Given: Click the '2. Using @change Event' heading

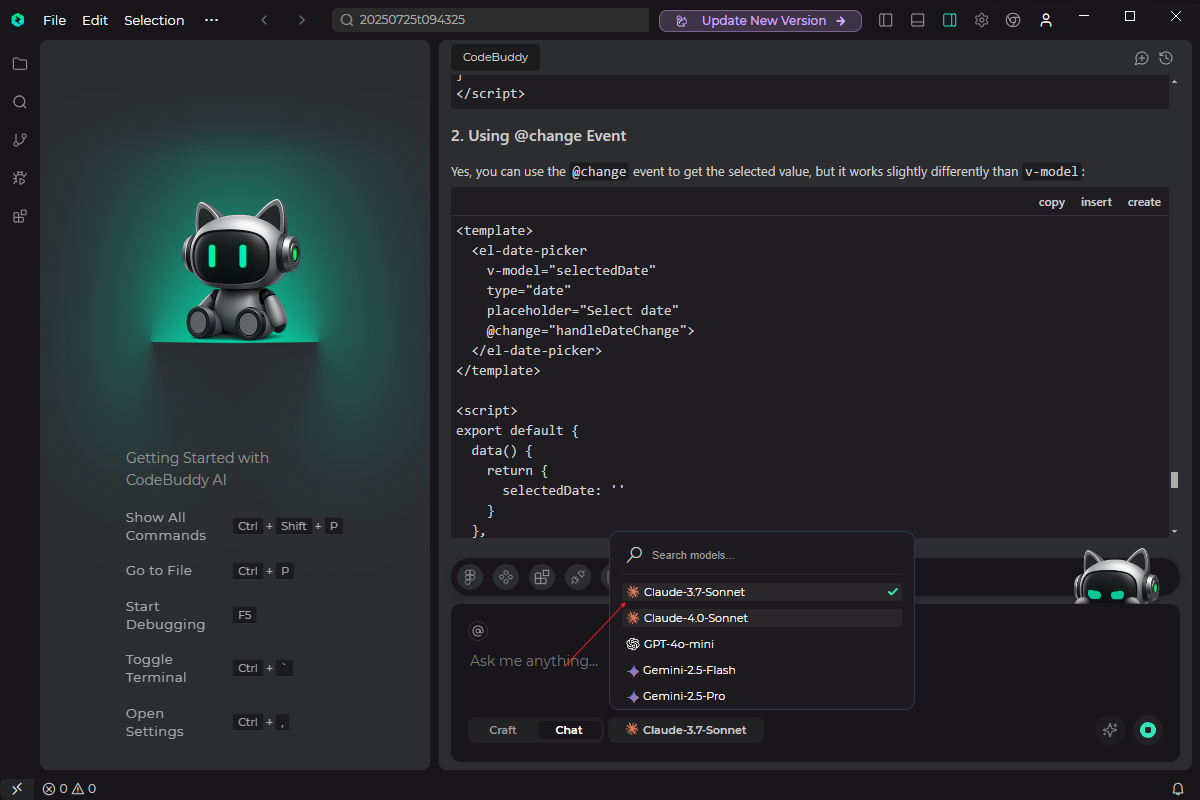Looking at the screenshot, I should (x=539, y=136).
